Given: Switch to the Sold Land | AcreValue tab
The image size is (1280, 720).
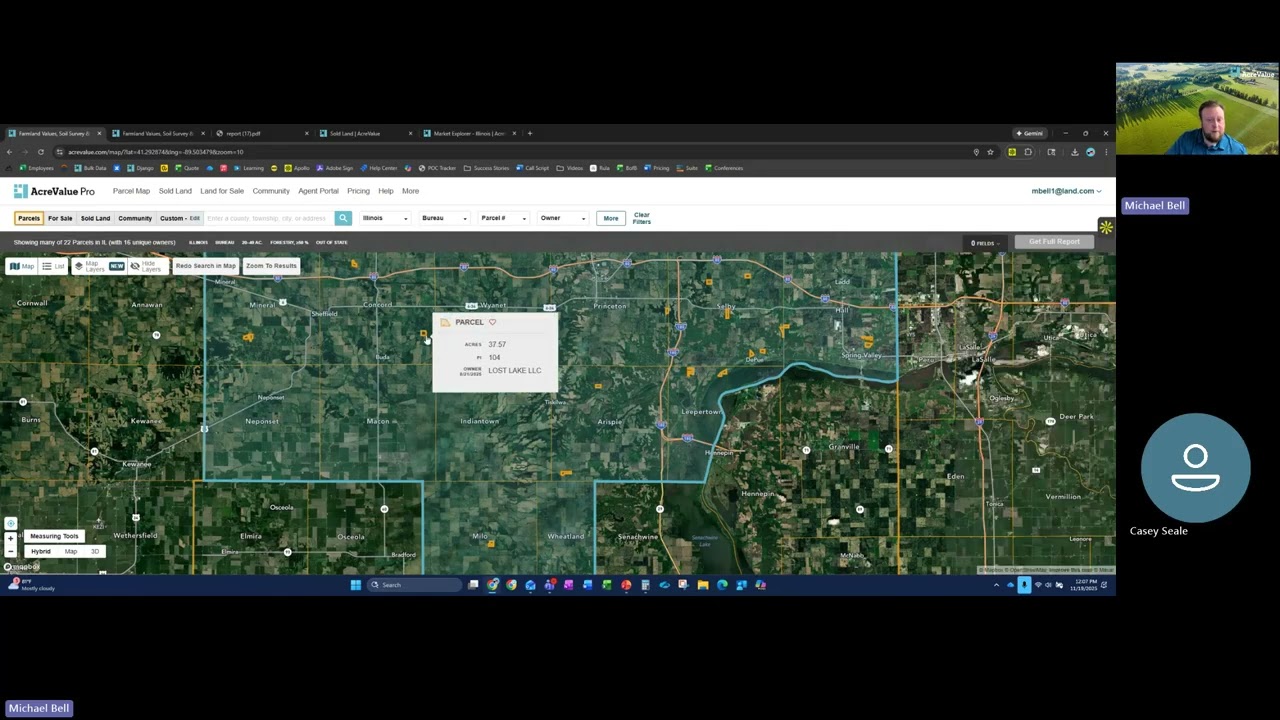Looking at the screenshot, I should [365, 133].
